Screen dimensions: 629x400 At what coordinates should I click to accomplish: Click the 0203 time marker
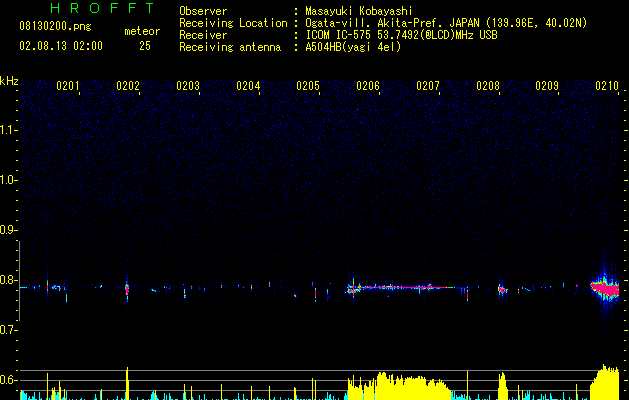point(188,86)
